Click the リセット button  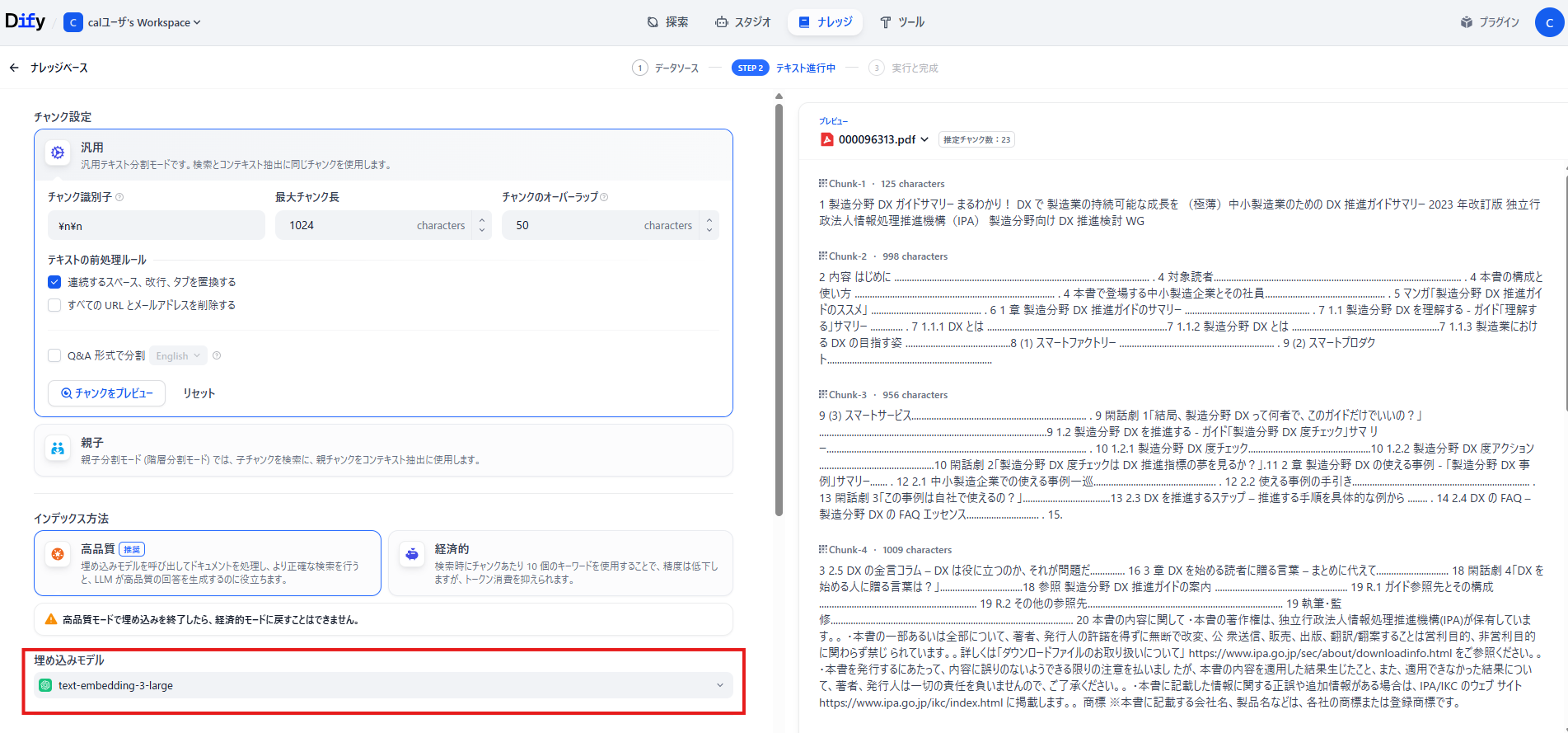tap(199, 393)
